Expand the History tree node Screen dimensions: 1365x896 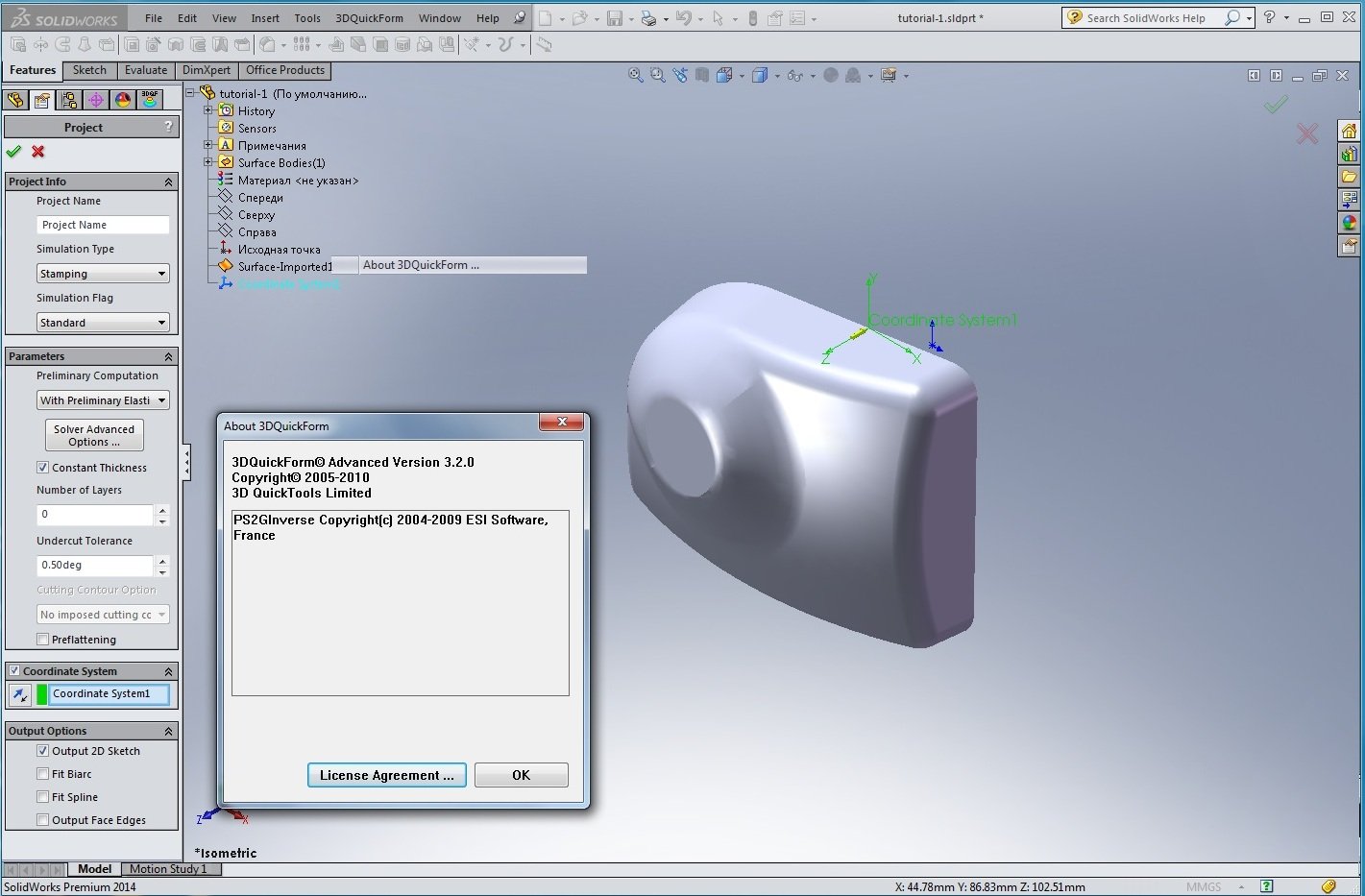point(208,110)
